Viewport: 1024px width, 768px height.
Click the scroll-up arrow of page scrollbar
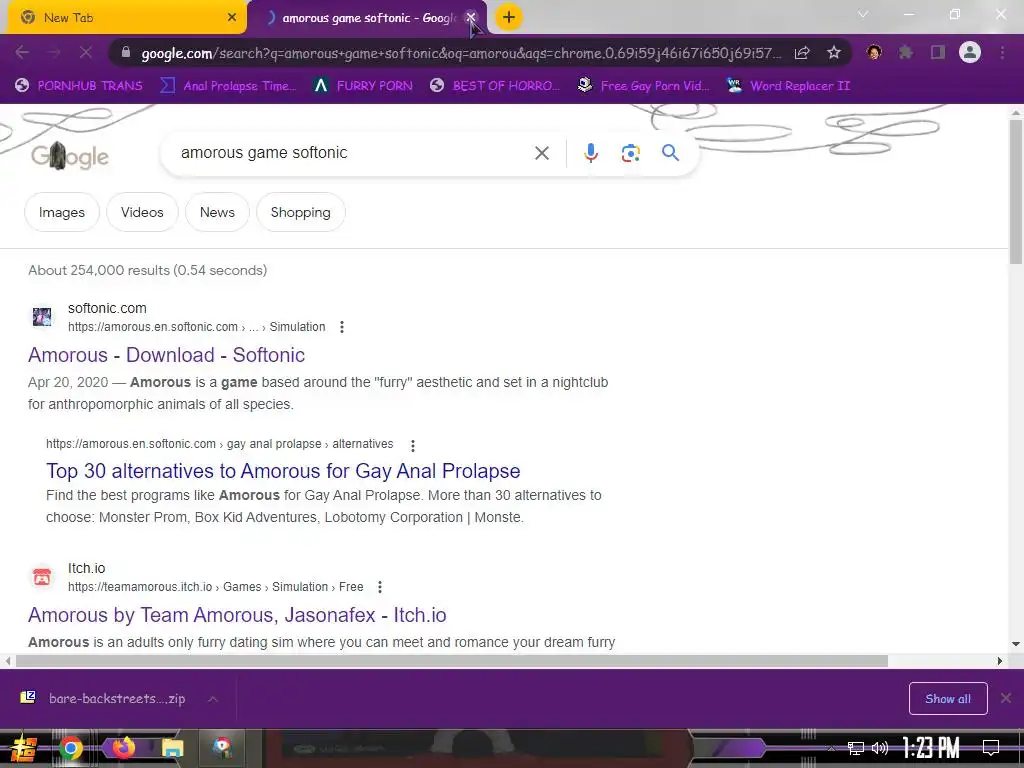click(x=1016, y=112)
